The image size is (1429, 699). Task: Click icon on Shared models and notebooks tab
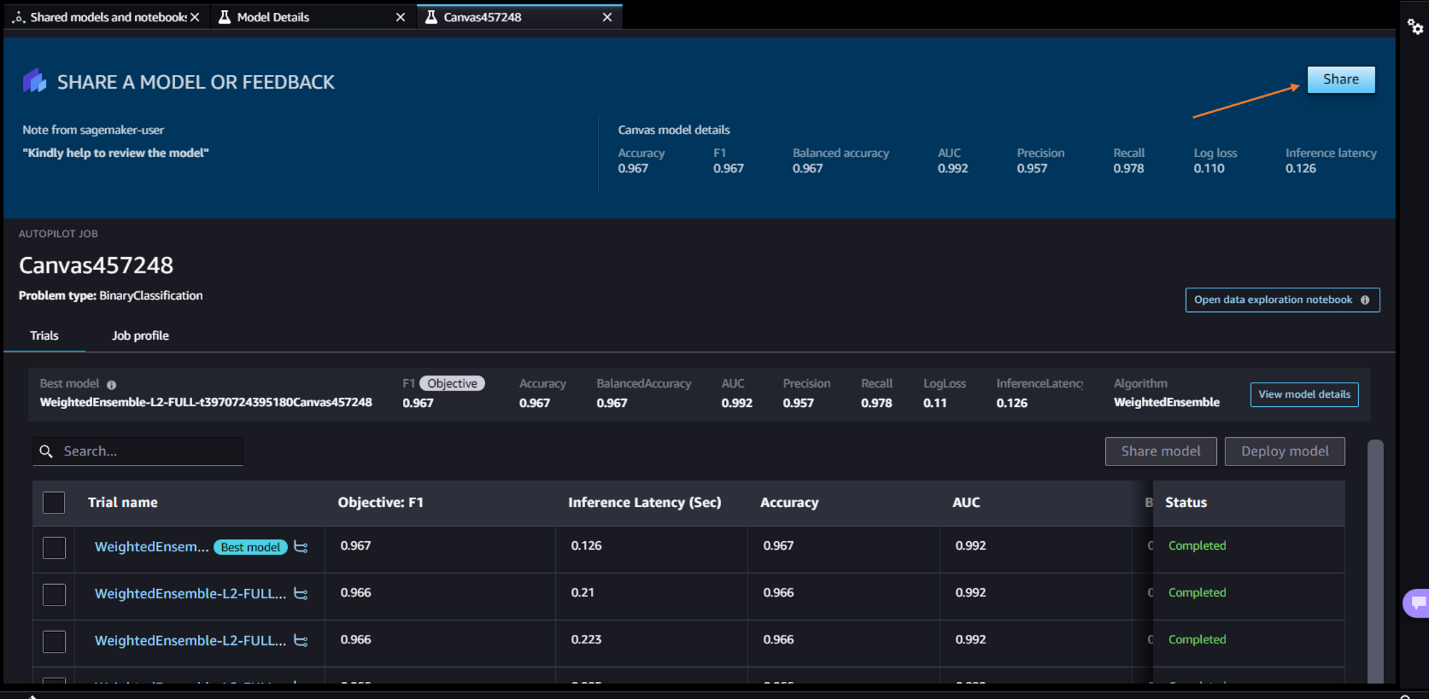tap(18, 17)
